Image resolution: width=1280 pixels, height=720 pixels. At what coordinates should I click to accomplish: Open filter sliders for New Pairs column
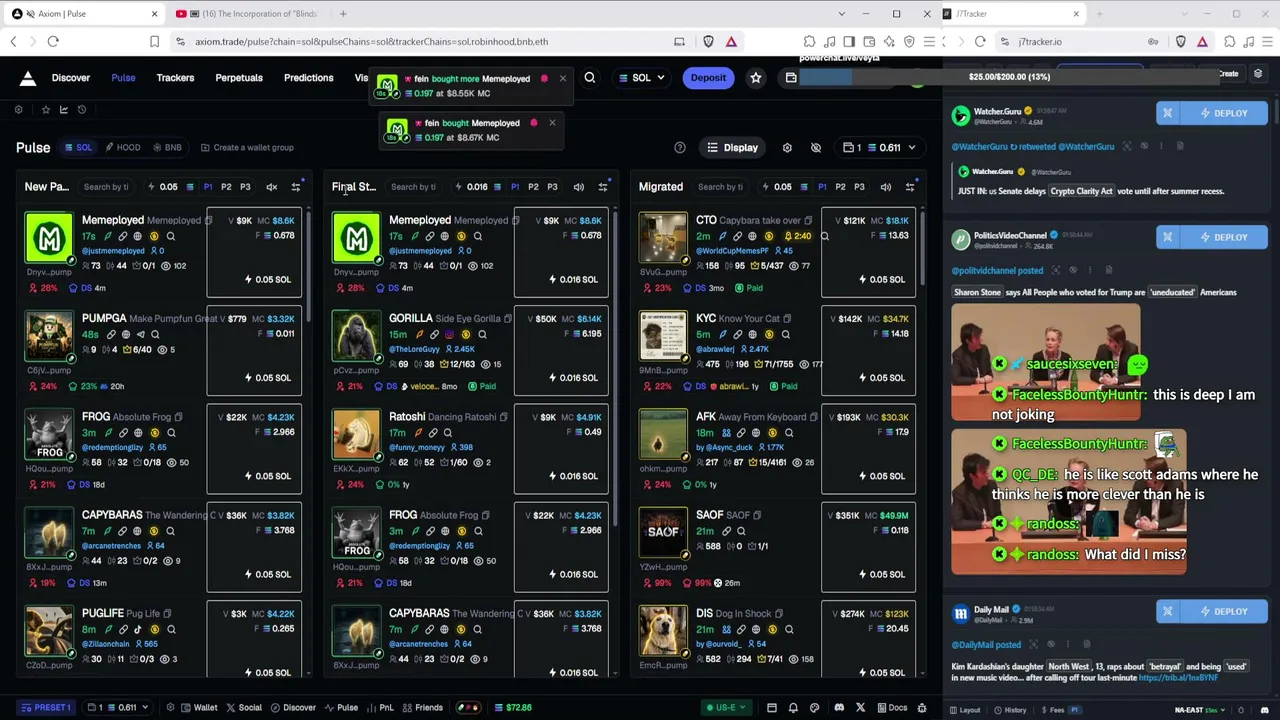(296, 187)
